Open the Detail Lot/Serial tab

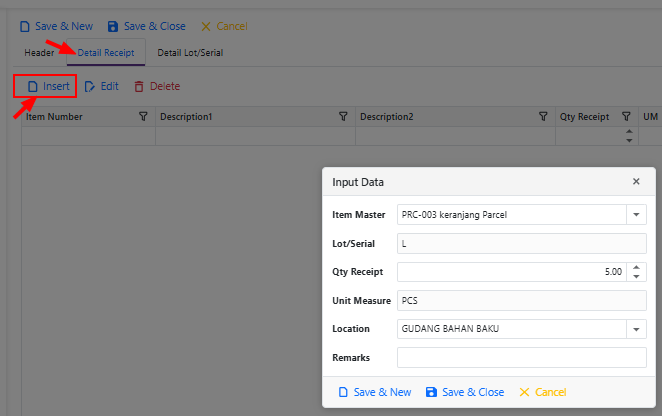[190, 53]
